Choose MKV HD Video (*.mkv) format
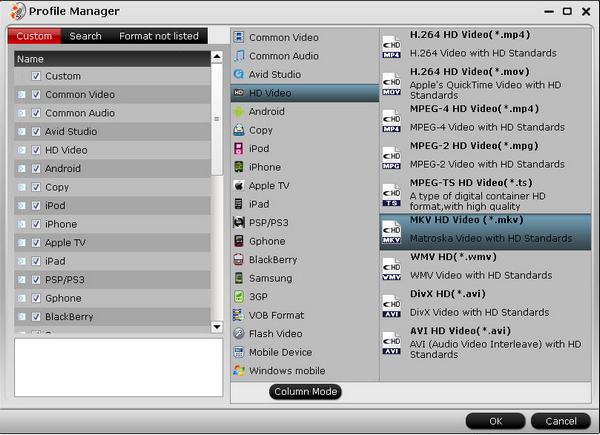600x435 pixels. pos(485,232)
